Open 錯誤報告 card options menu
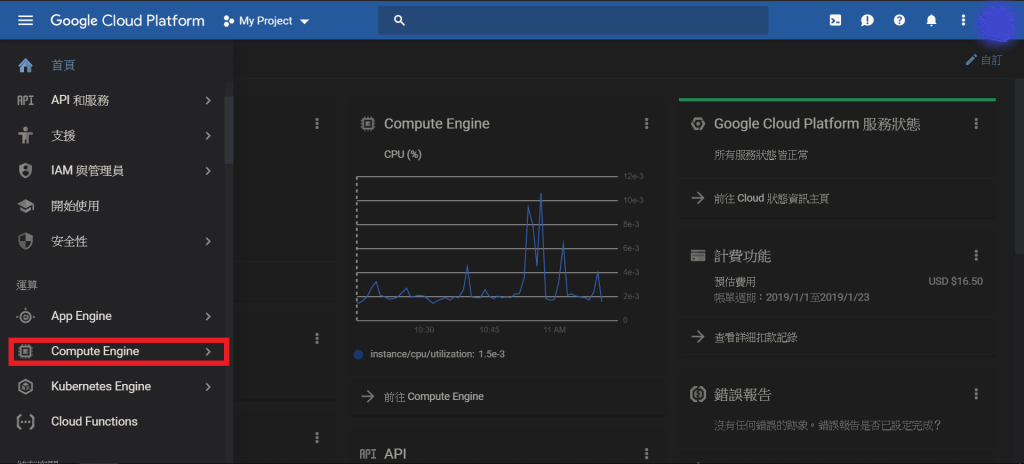Screen dimensions: 1024x464 pyautogui.click(x=976, y=394)
